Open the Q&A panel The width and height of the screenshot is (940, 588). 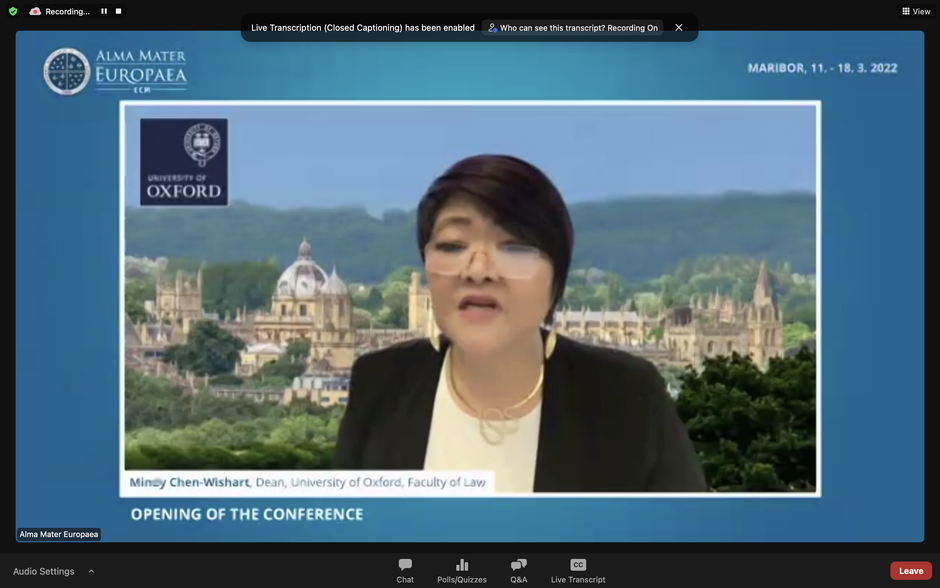(x=518, y=570)
